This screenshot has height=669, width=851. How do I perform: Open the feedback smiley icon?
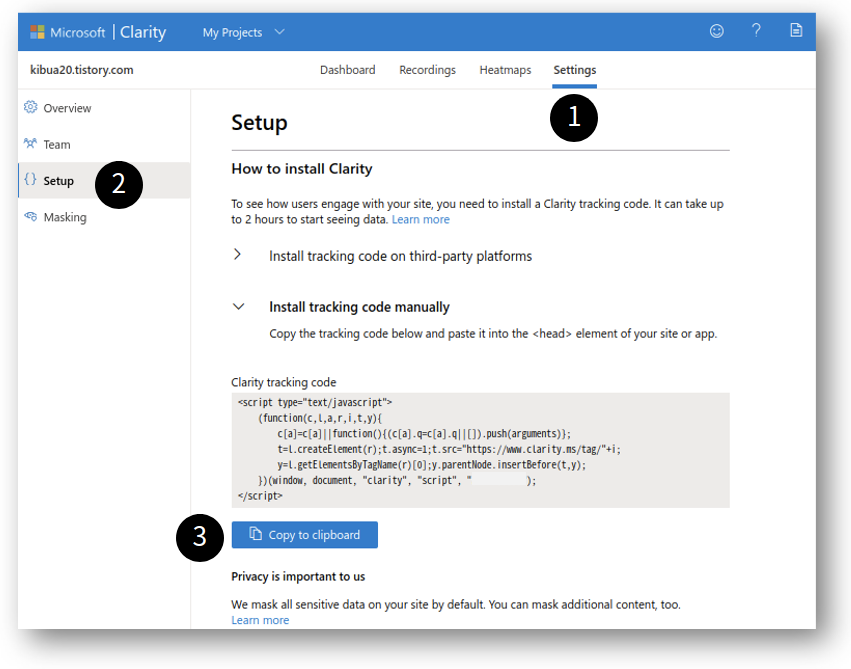716,31
